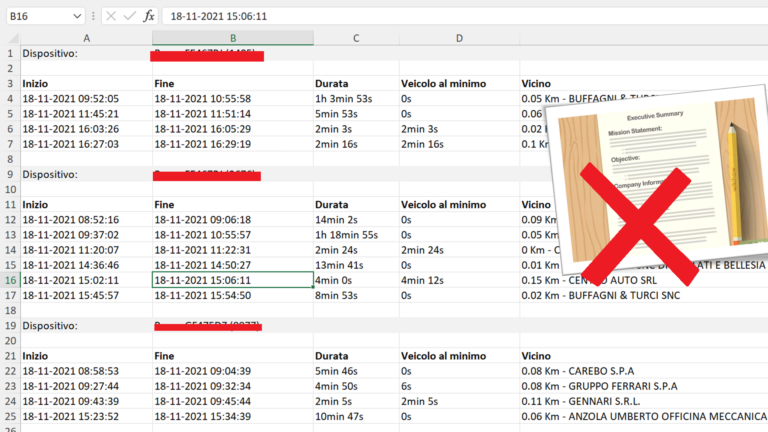Select column D header
The image size is (768, 432).
(x=458, y=38)
